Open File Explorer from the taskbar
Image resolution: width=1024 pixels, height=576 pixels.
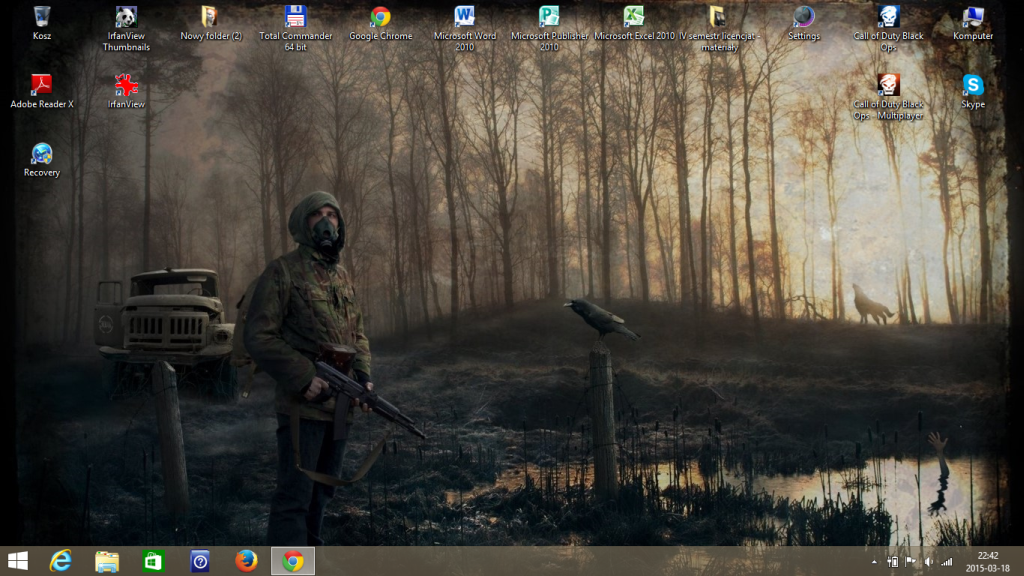click(x=107, y=561)
